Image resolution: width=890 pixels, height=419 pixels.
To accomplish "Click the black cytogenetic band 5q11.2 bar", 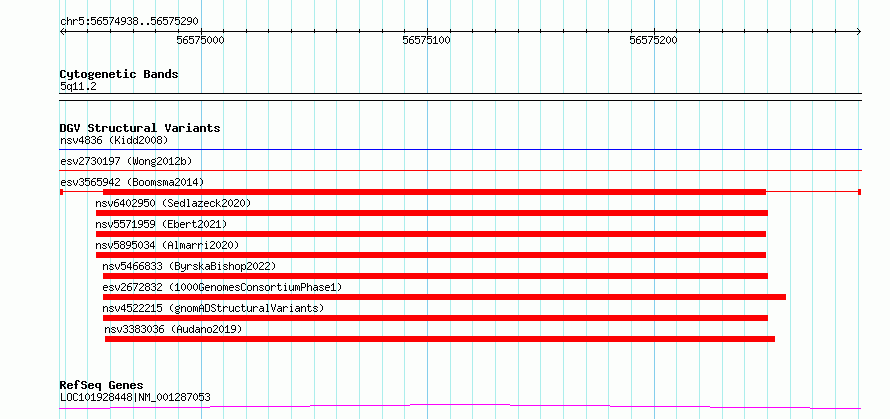I will [460, 97].
